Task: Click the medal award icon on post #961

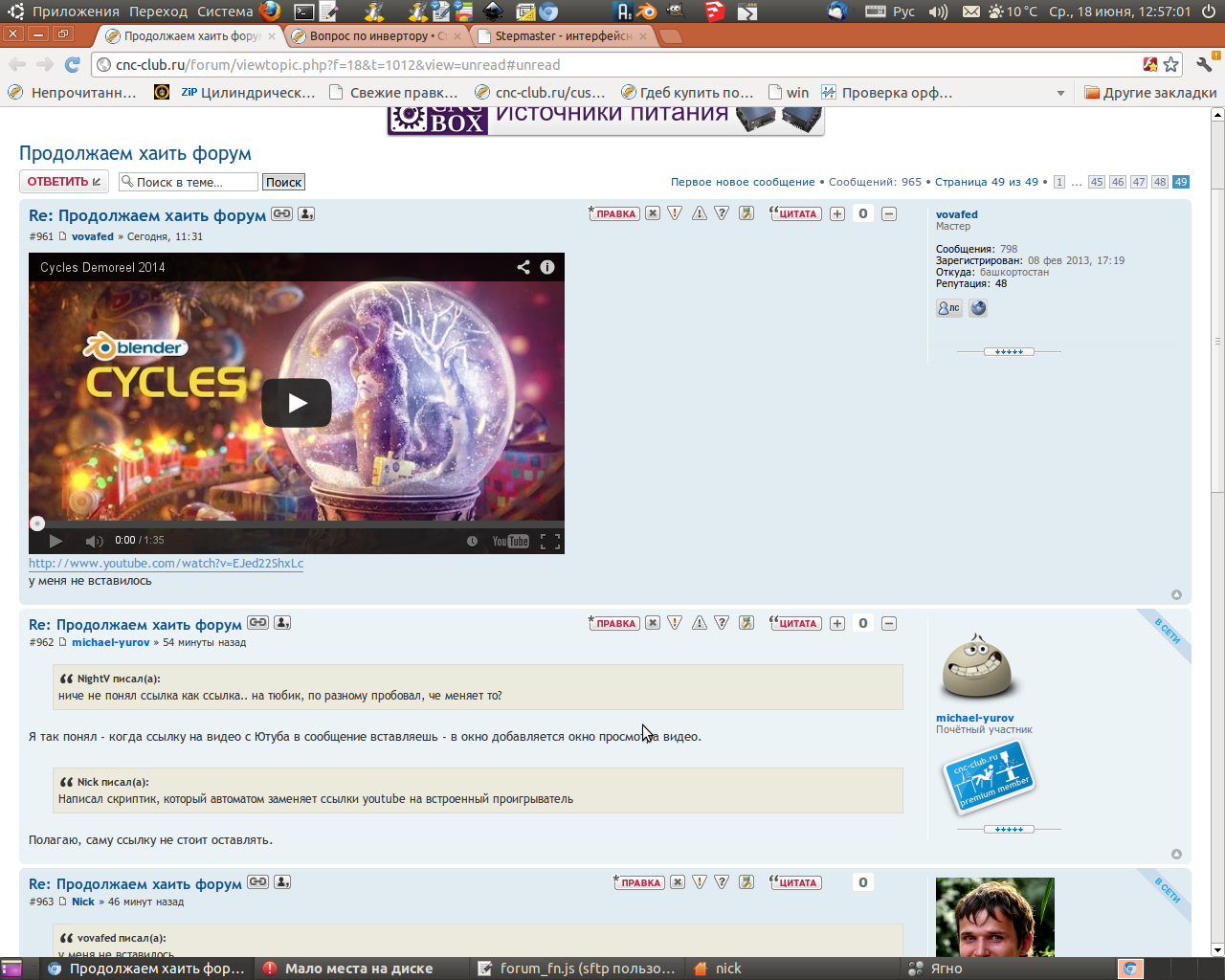Action: (746, 213)
